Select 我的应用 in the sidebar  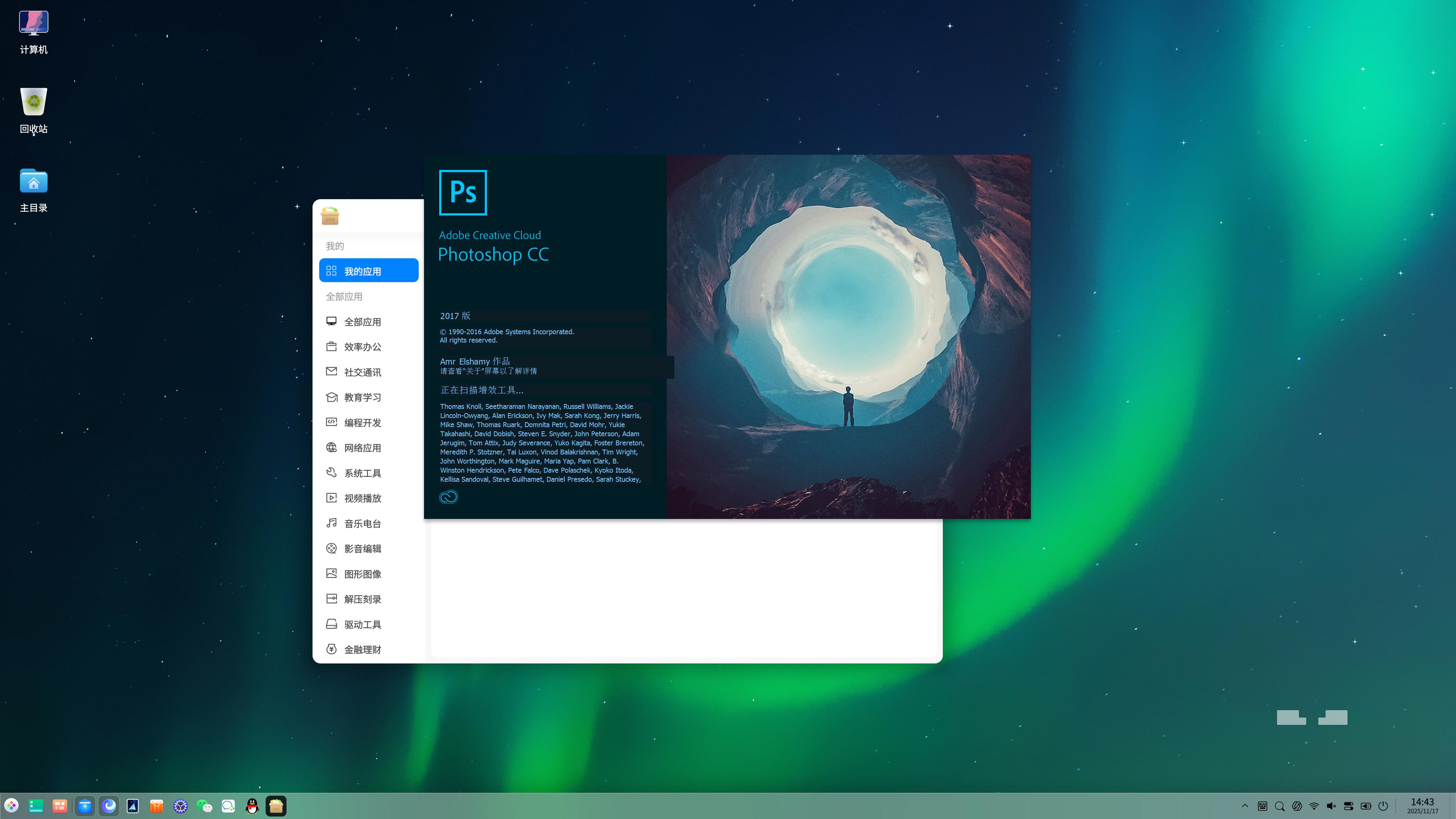(369, 271)
